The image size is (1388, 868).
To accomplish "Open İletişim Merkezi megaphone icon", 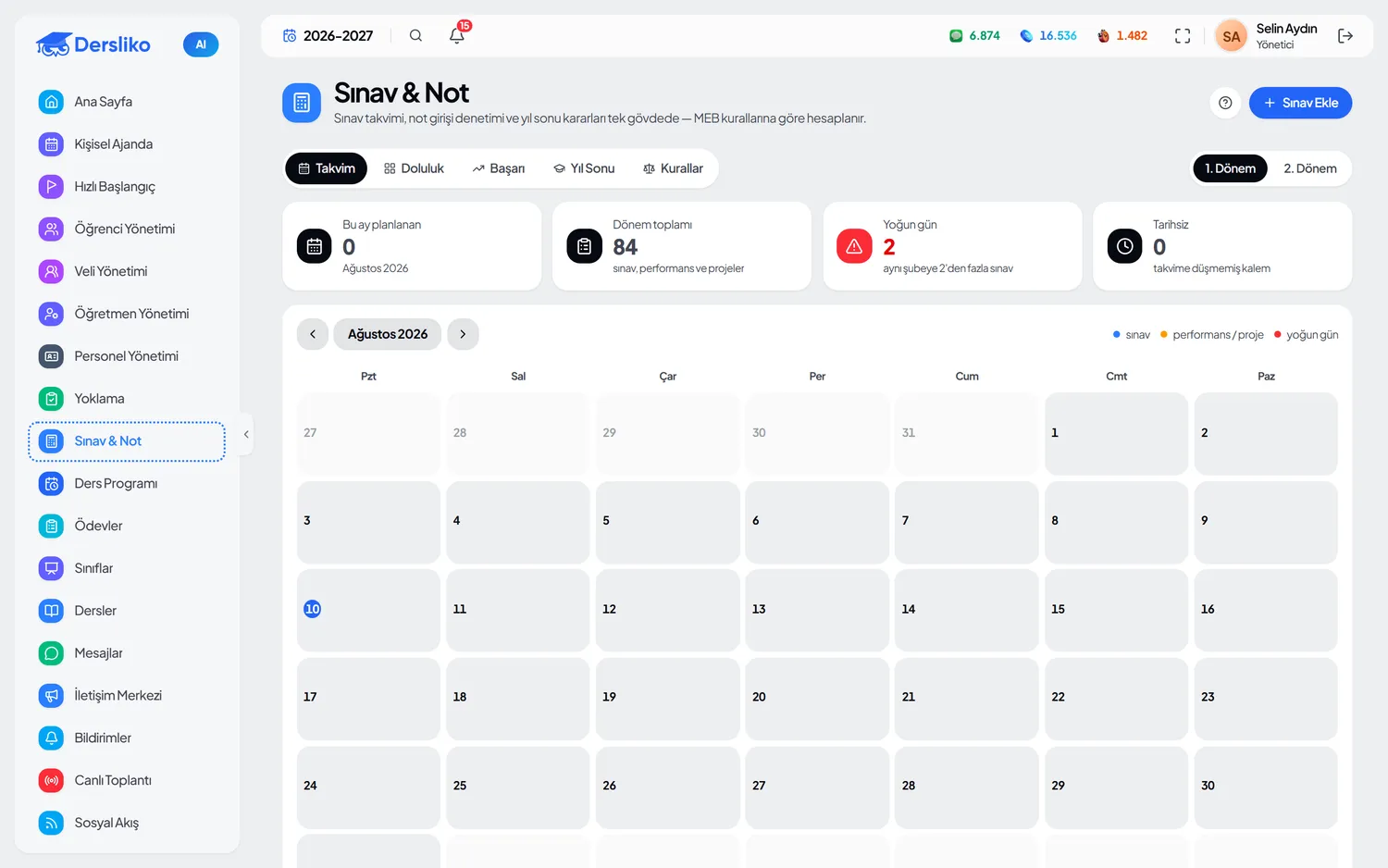I will pyautogui.click(x=52, y=696).
